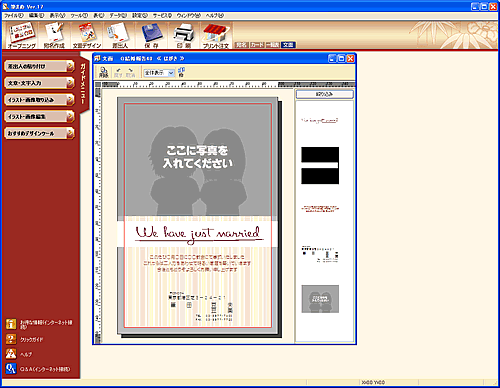Open the サービス menu

point(162,15)
